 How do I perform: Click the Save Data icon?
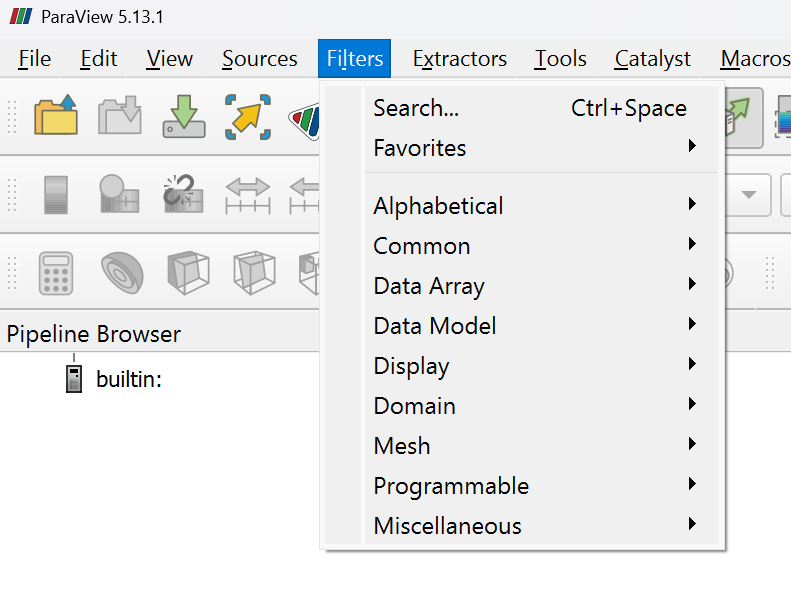click(x=120, y=115)
